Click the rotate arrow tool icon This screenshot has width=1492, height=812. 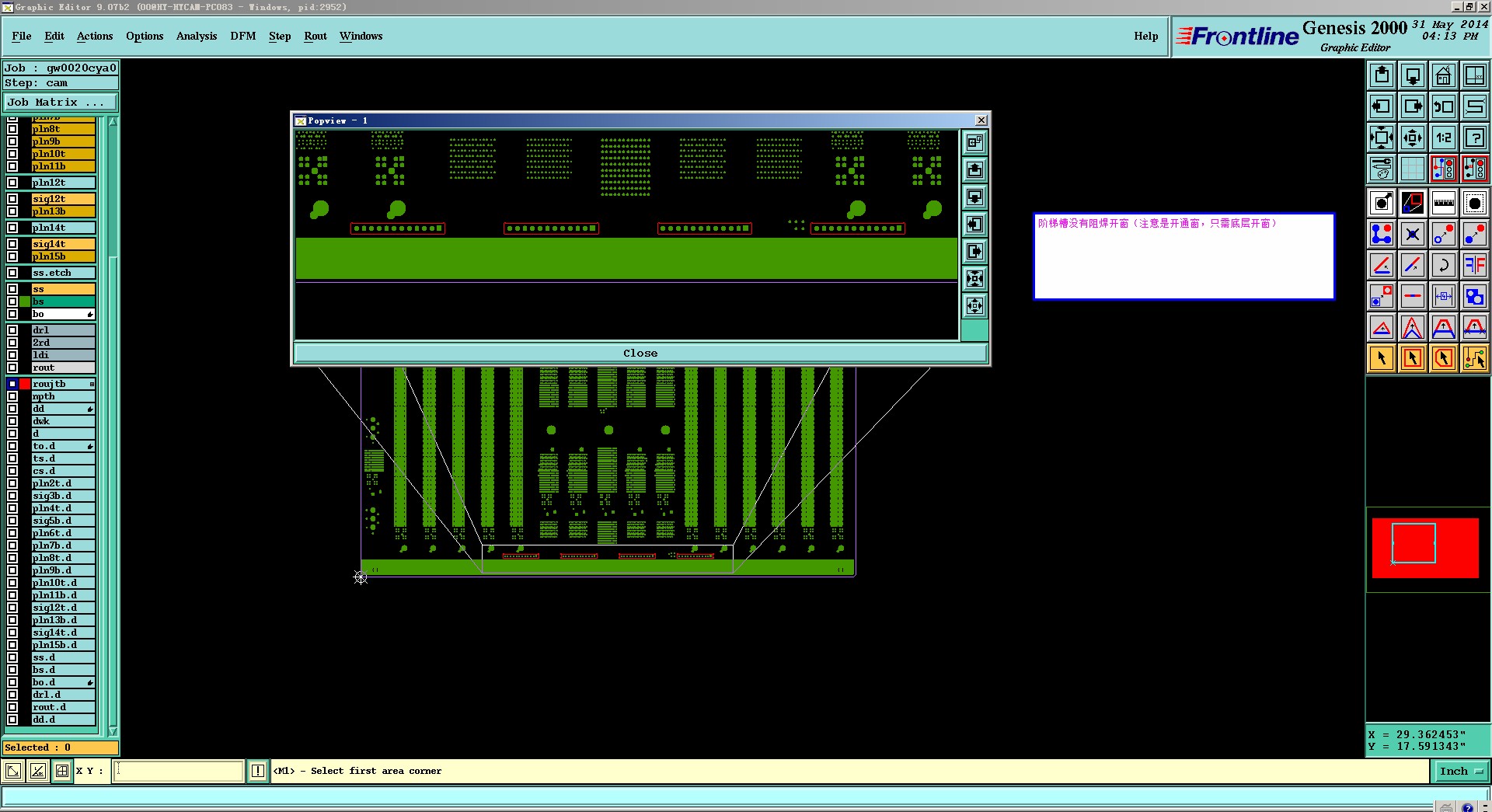click(x=1444, y=265)
